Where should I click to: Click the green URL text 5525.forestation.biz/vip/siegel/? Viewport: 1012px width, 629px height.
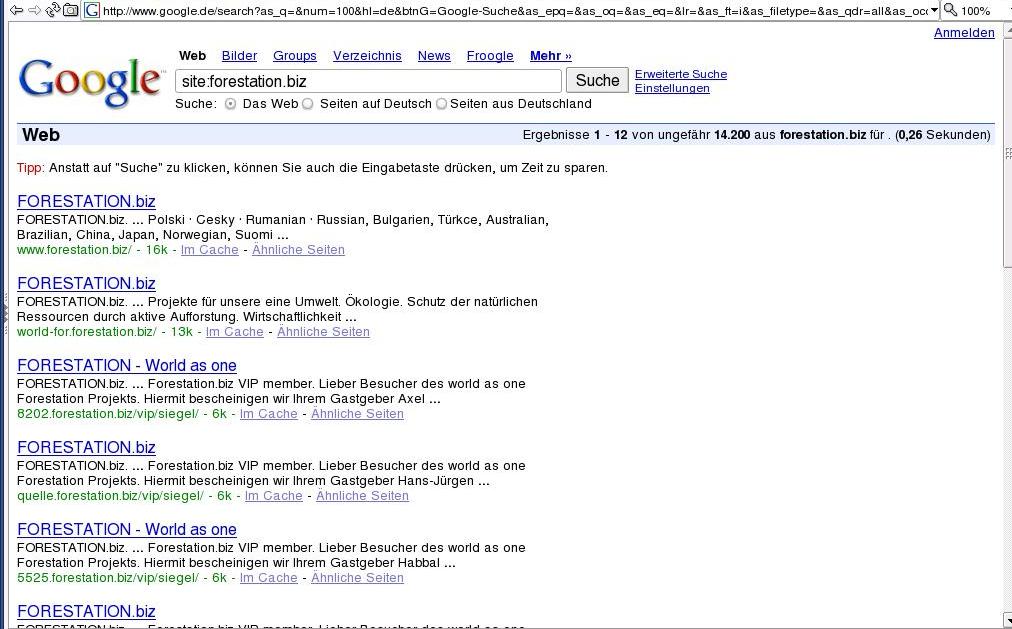tap(108, 577)
